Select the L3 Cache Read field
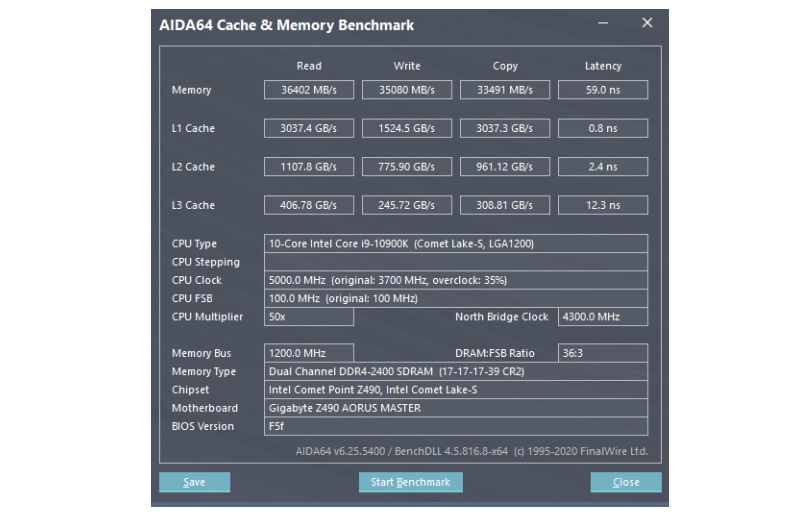Viewport: 792px width, 518px height. [x=308, y=205]
